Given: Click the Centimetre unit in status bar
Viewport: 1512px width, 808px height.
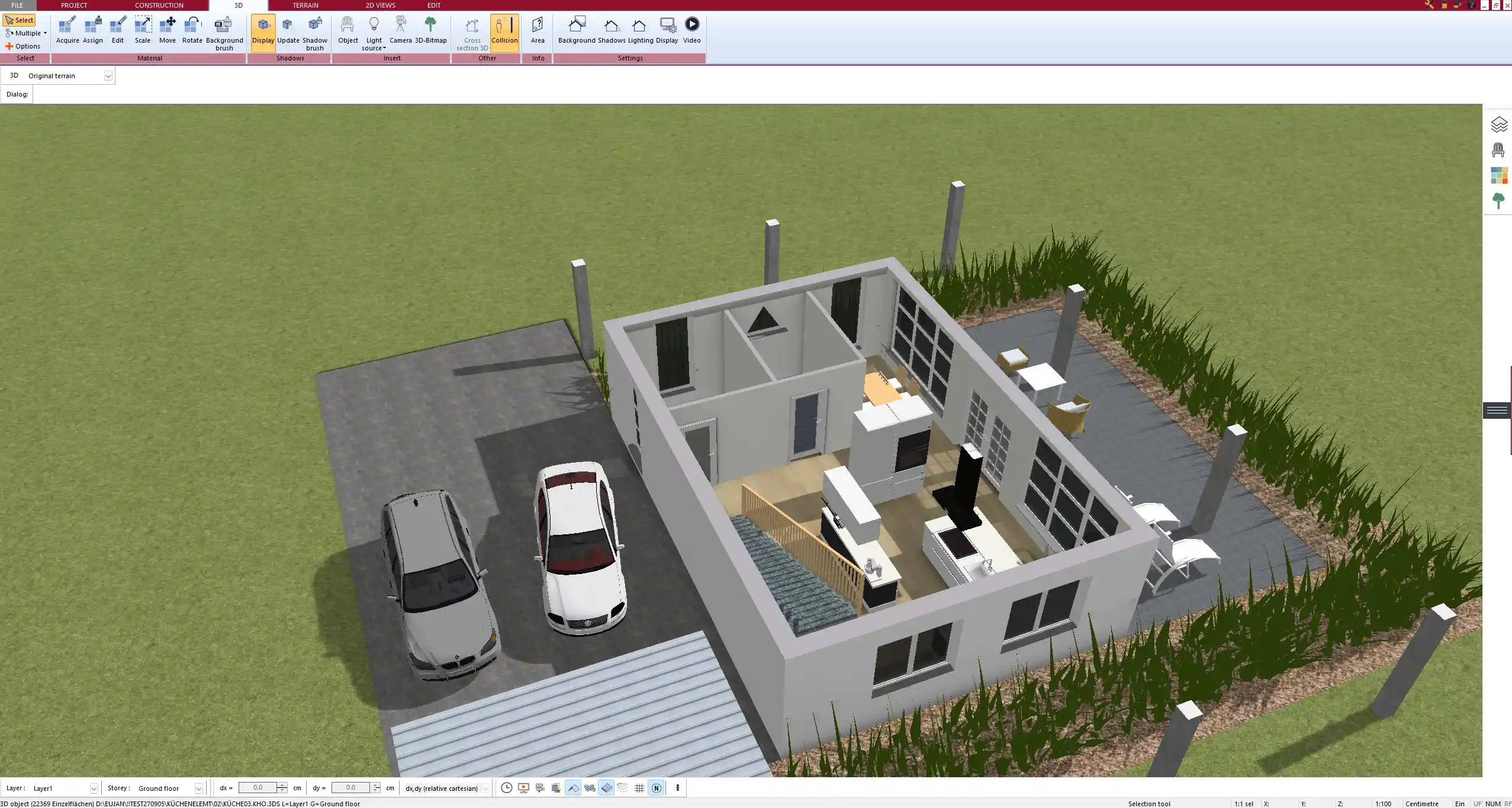Looking at the screenshot, I should (1421, 804).
